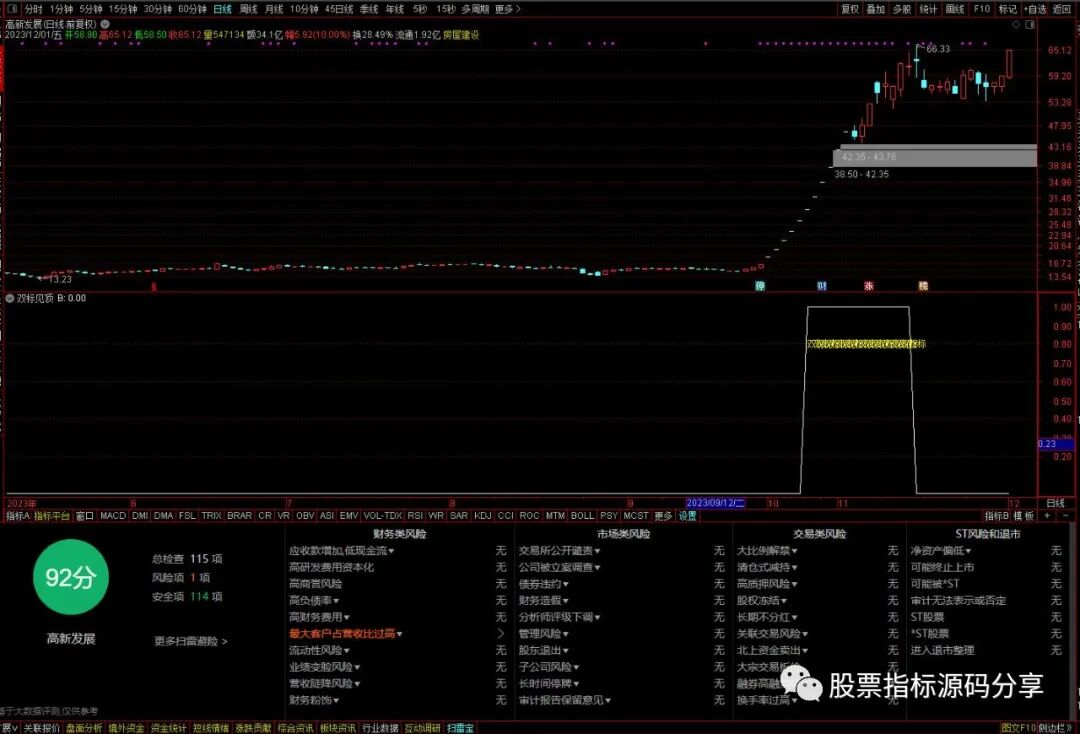Select the 多周期 multi-period view
The width and height of the screenshot is (1080, 734).
coord(475,9)
